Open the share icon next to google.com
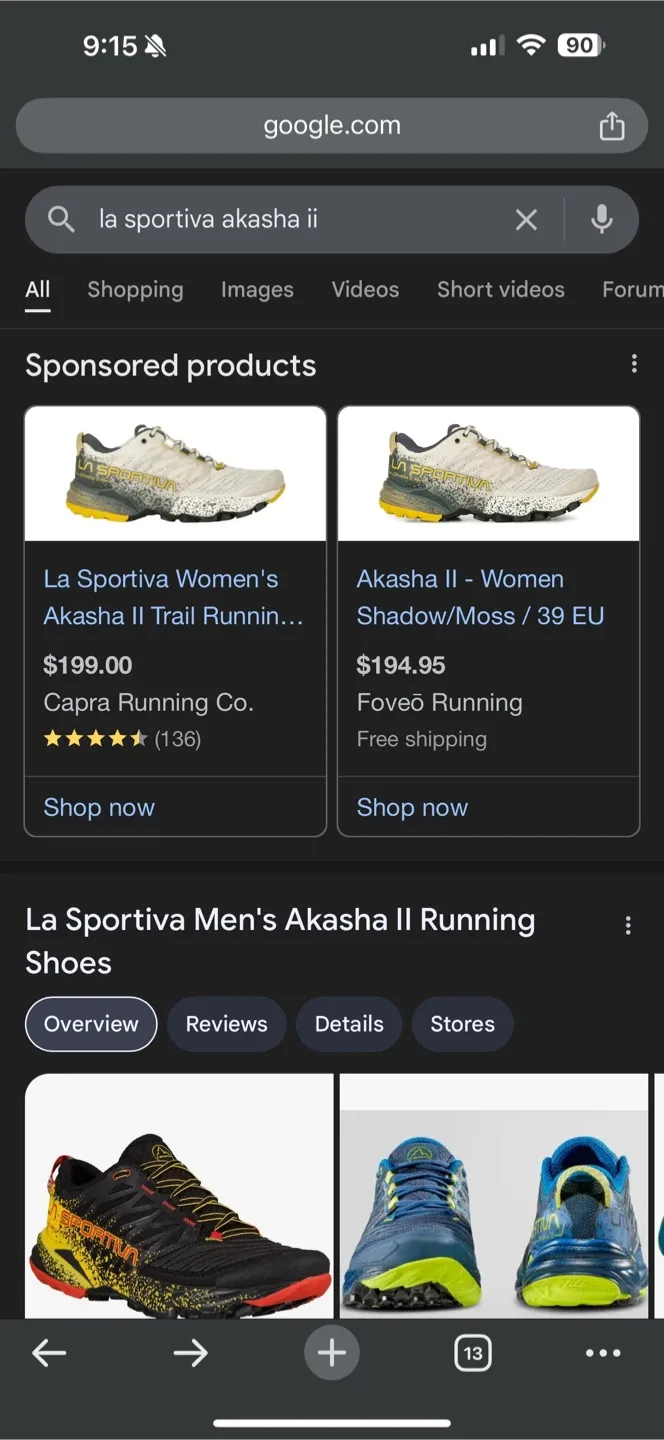Image resolution: width=664 pixels, height=1440 pixels. [612, 125]
